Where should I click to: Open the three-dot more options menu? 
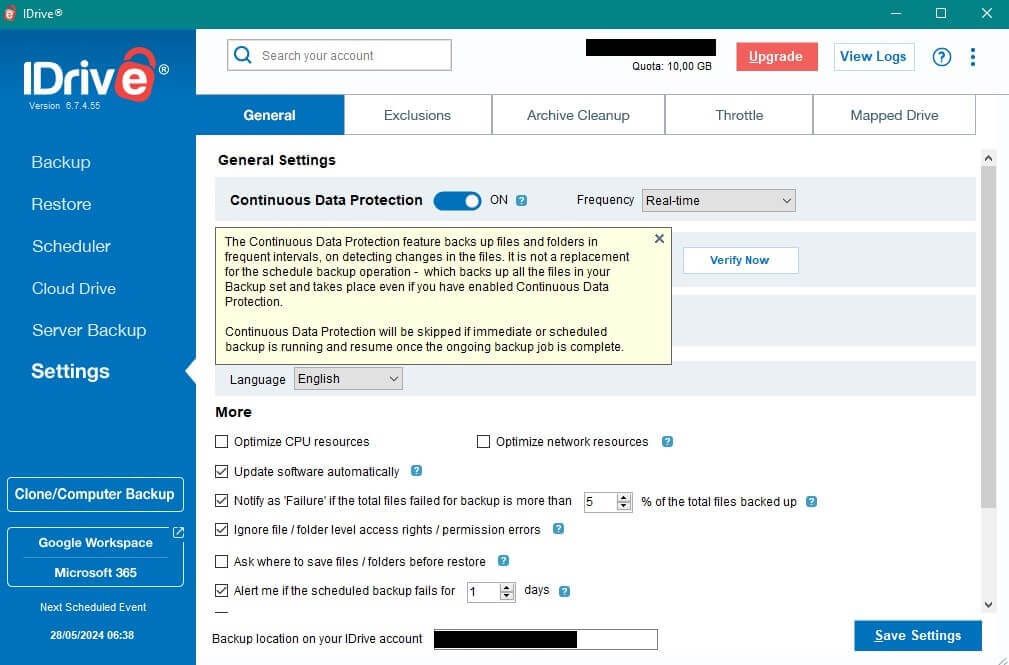[x=973, y=57]
